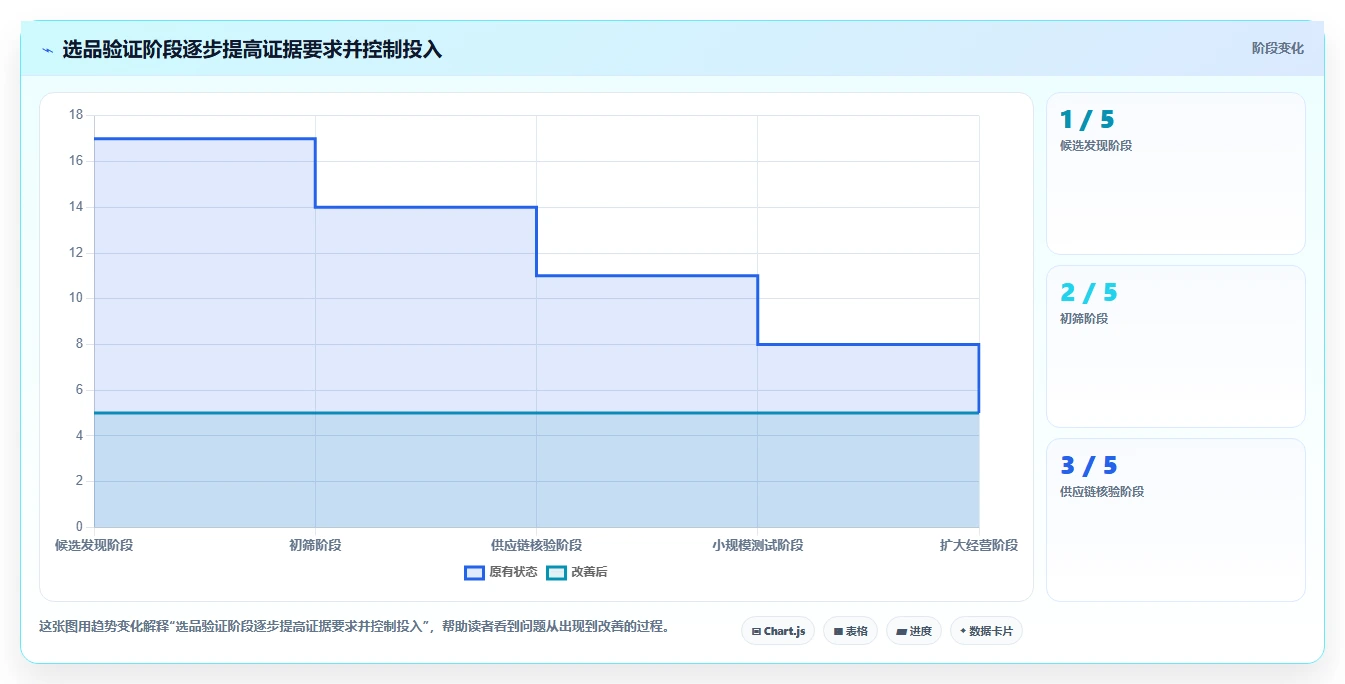Click the 表格 tag button
This screenshot has width=1345, height=684.
click(850, 631)
